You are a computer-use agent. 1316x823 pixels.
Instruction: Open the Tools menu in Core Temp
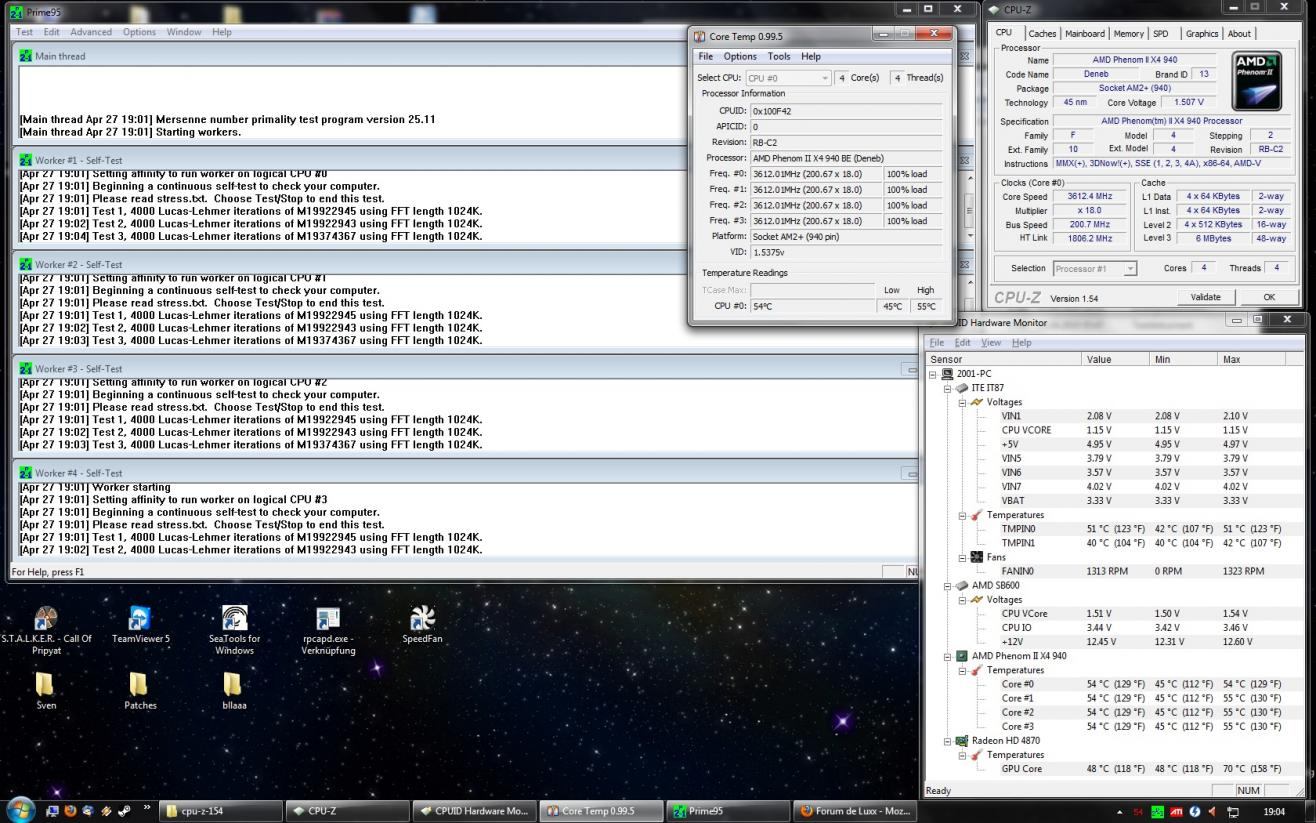click(779, 57)
